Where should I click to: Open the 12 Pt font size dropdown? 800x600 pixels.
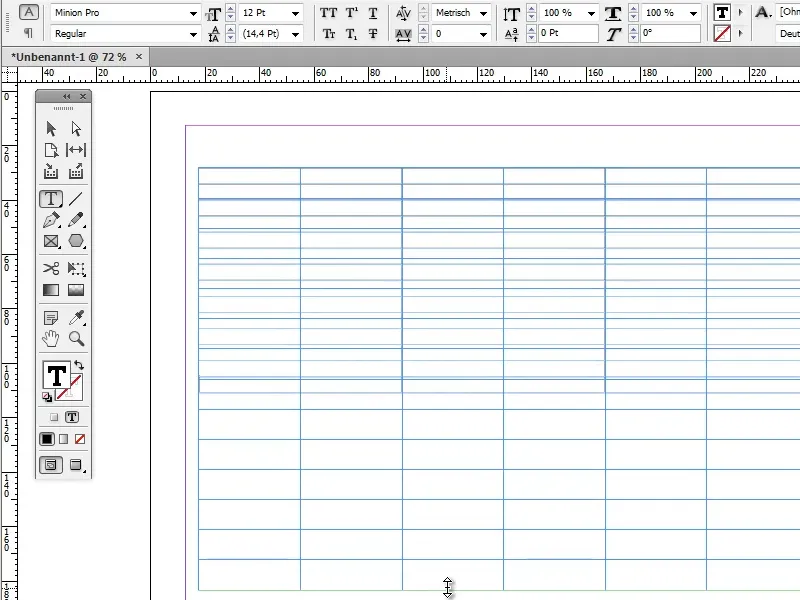[295, 13]
